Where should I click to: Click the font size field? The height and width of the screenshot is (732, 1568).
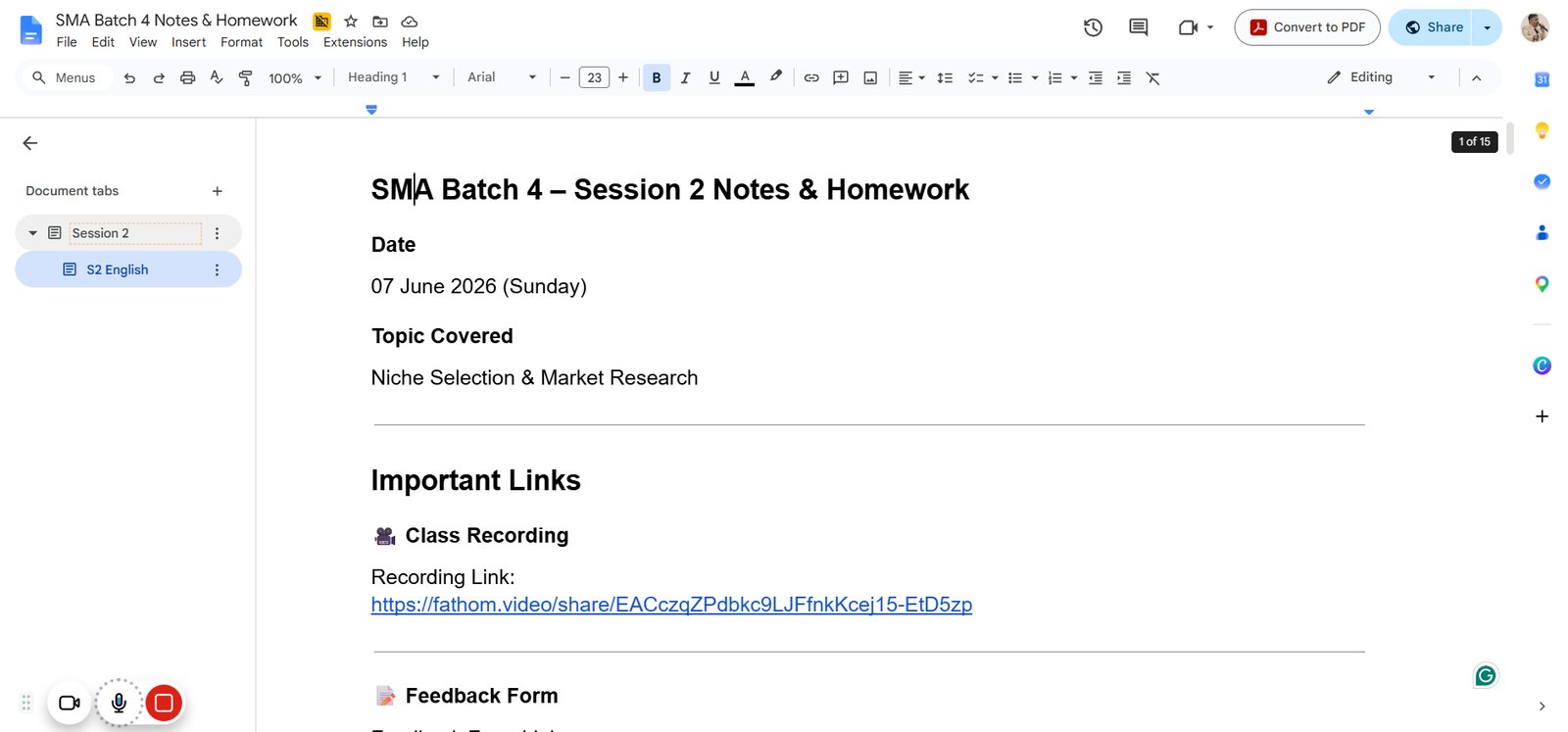pos(594,78)
